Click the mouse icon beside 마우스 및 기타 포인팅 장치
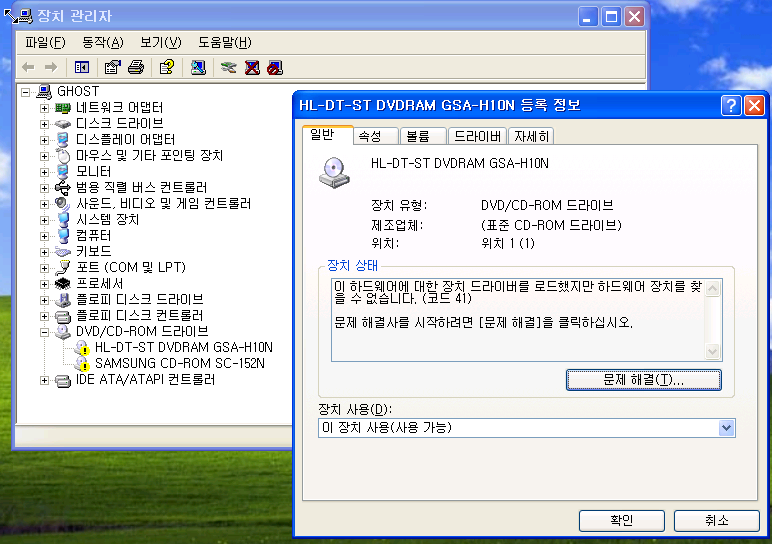This screenshot has height=544, width=772. click(x=63, y=156)
